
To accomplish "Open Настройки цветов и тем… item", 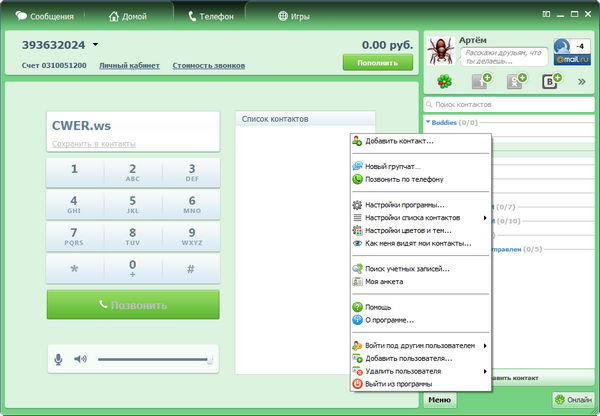I will coord(421,230).
